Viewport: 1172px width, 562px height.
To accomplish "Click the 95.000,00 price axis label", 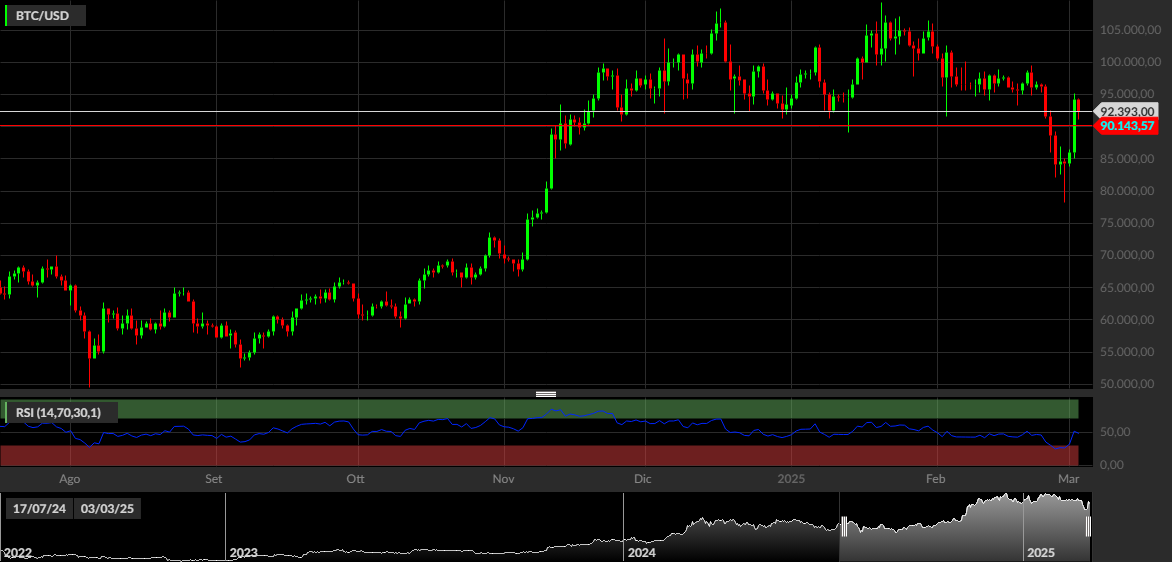I will pos(1128,94).
